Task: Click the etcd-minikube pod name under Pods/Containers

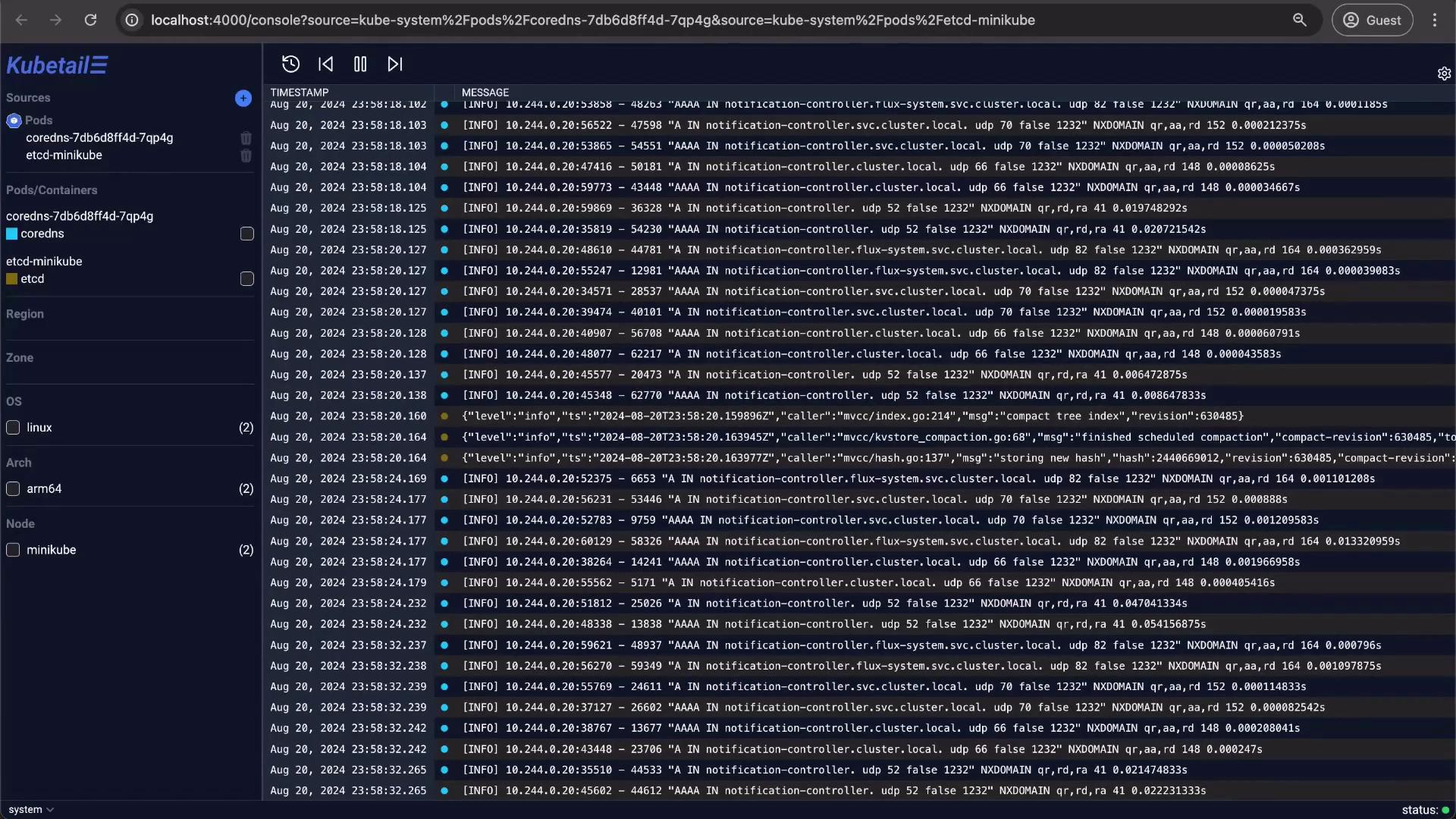Action: tap(44, 262)
